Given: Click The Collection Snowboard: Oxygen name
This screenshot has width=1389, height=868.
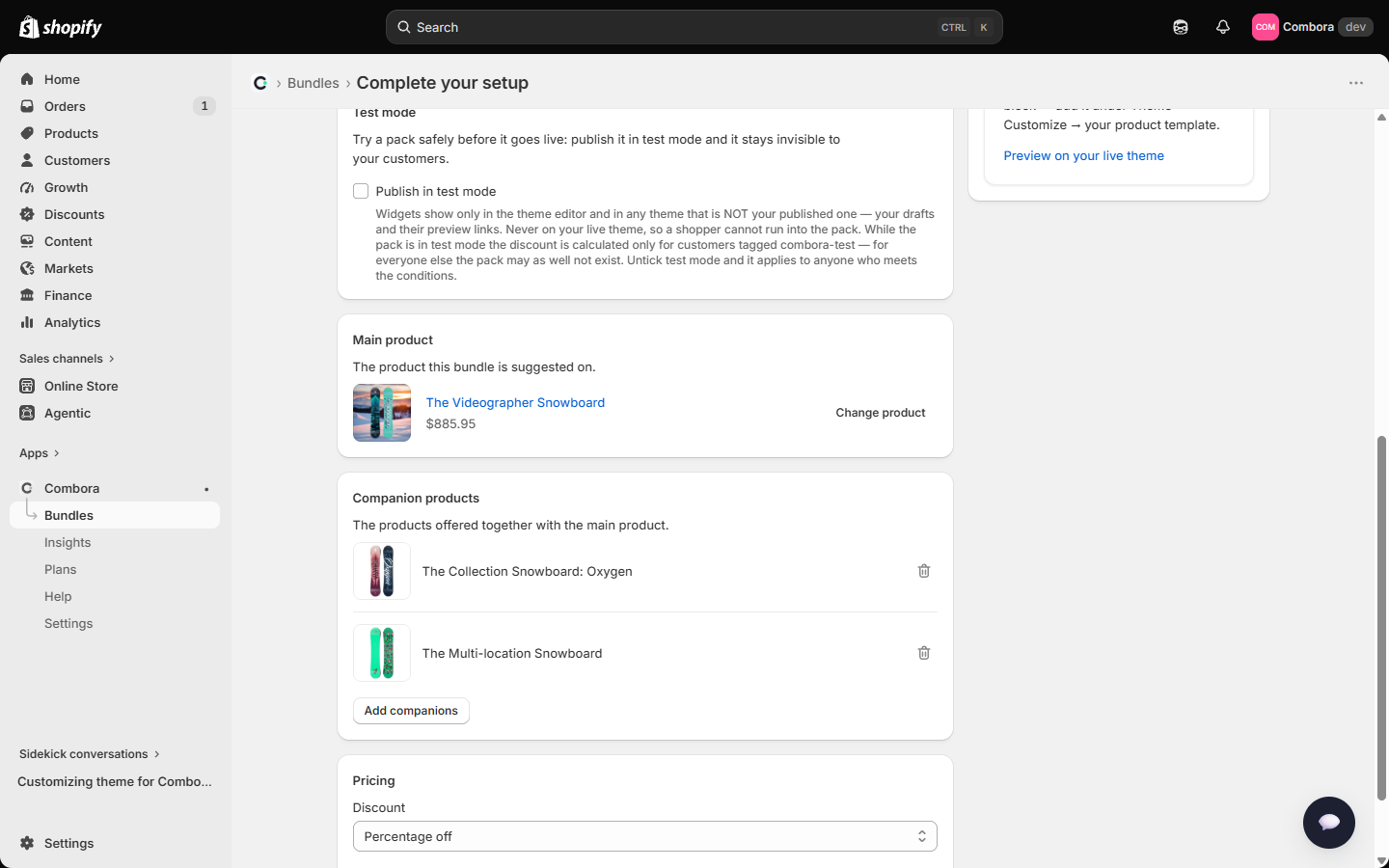Looking at the screenshot, I should pos(528,571).
